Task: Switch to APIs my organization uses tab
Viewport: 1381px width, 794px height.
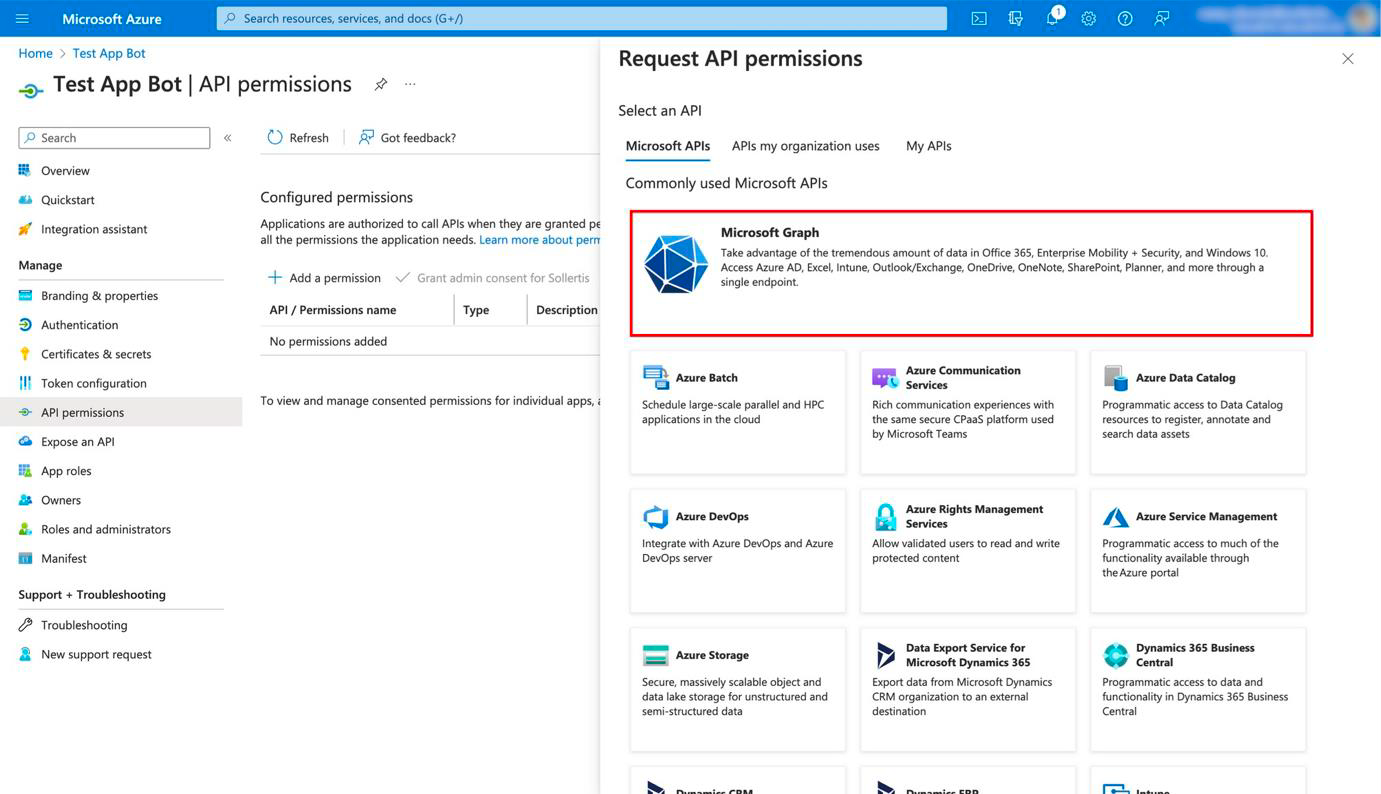Action: pos(806,146)
